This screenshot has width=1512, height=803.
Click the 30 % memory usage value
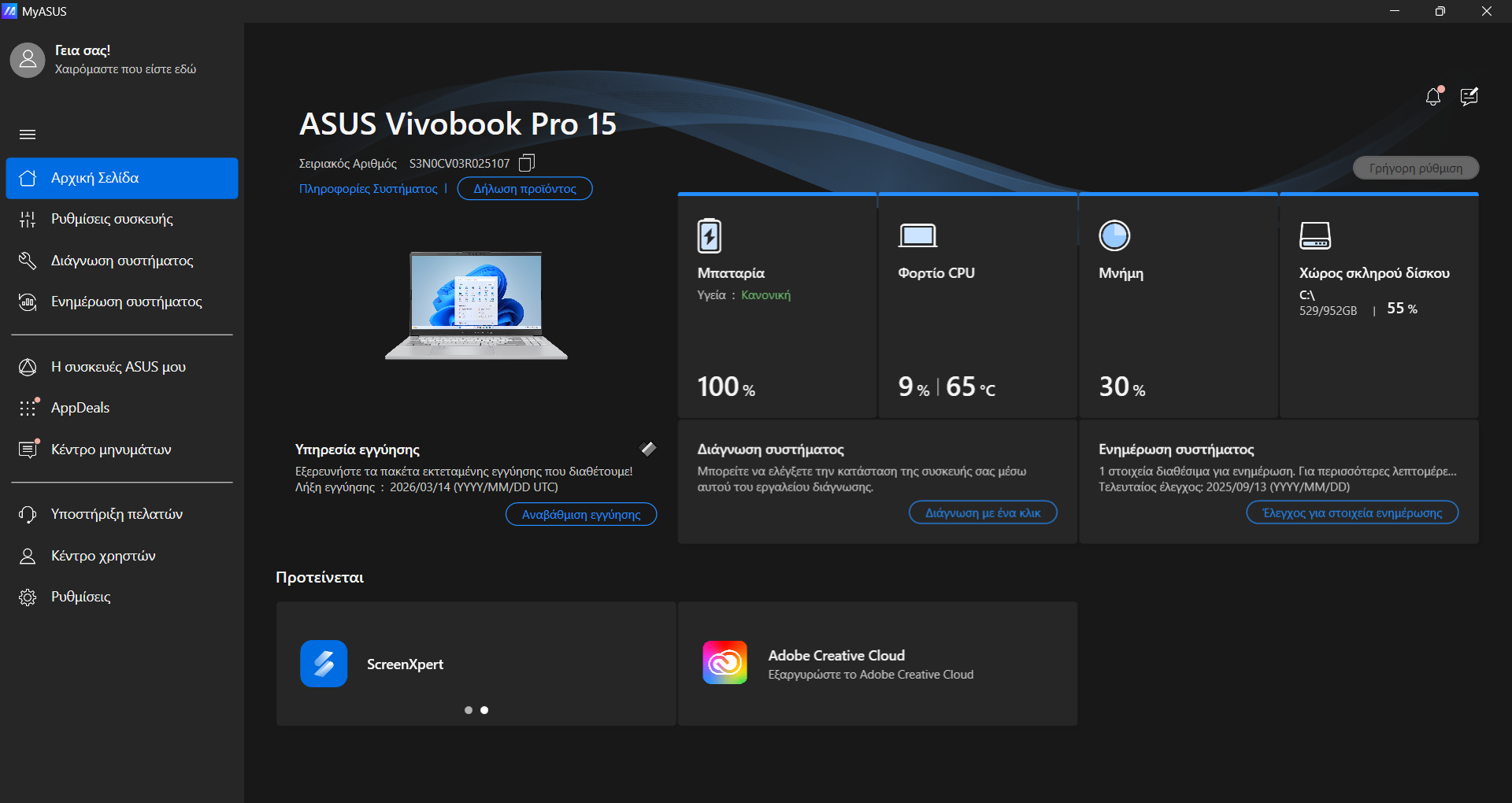pyautogui.click(x=1122, y=387)
